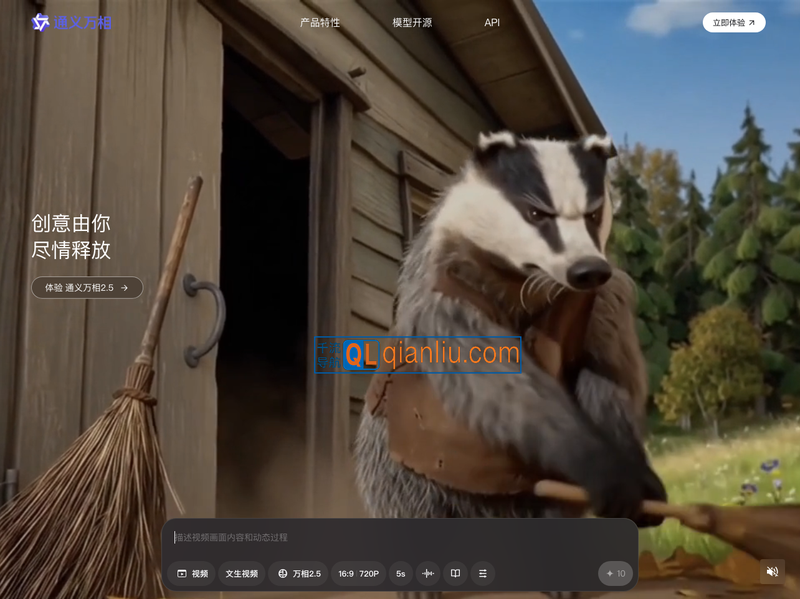This screenshot has height=599, width=800.
Task: Expand the 文生视频 generation type dropdown
Action: pyautogui.click(x=241, y=574)
